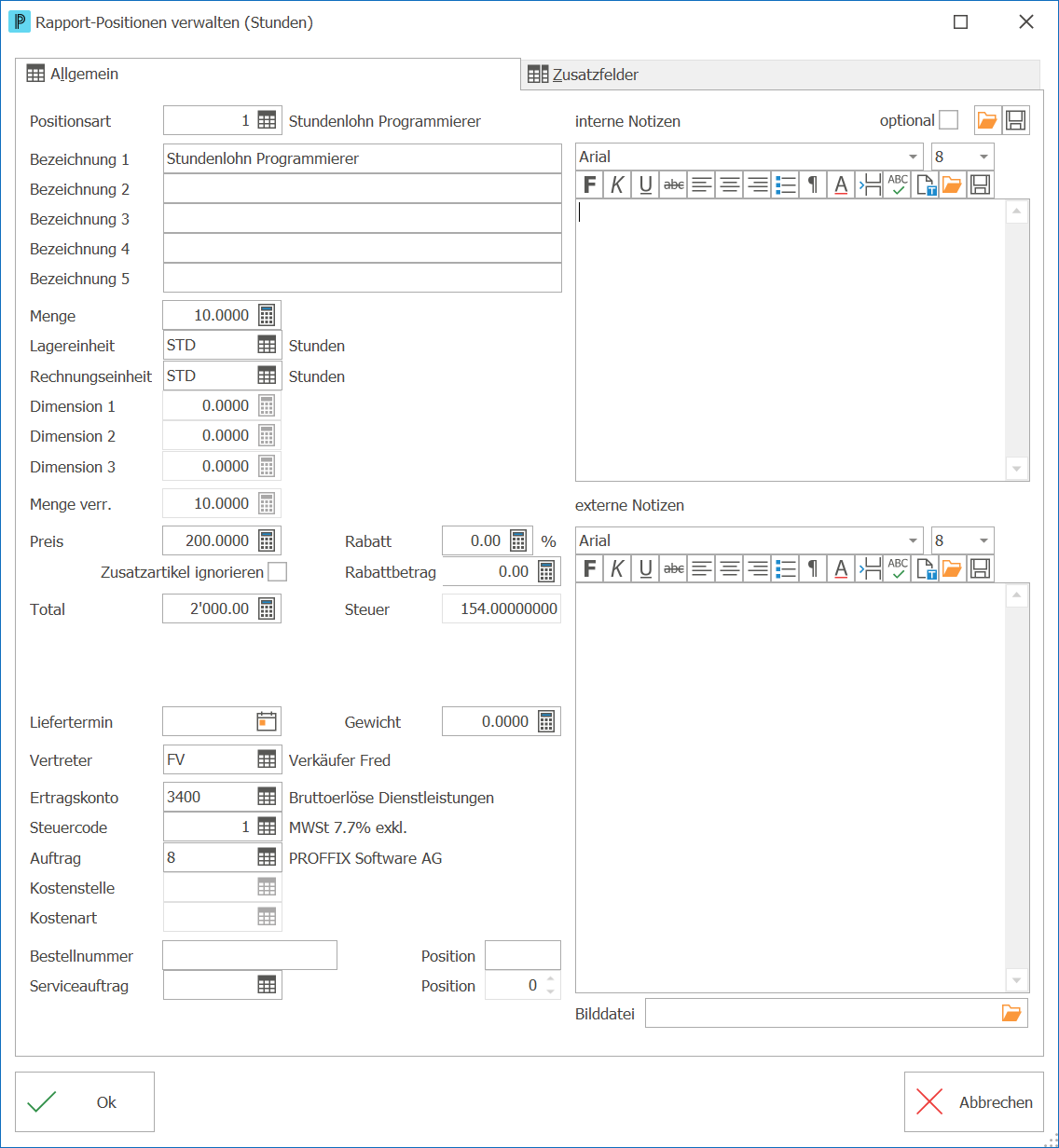Focus the Bezeichnung 2 input field

[363, 188]
